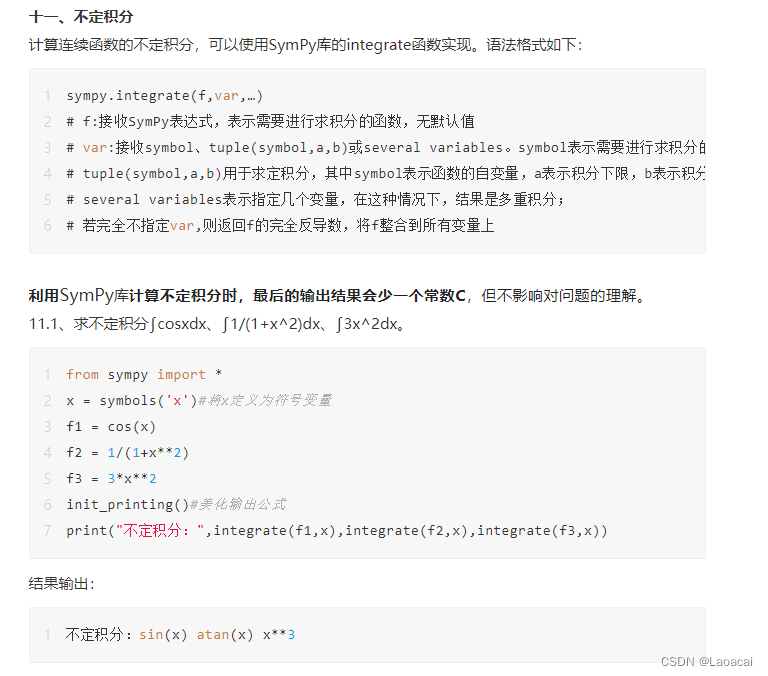
Task: Click the heading 十一、不定积分
Action: (x=81, y=17)
